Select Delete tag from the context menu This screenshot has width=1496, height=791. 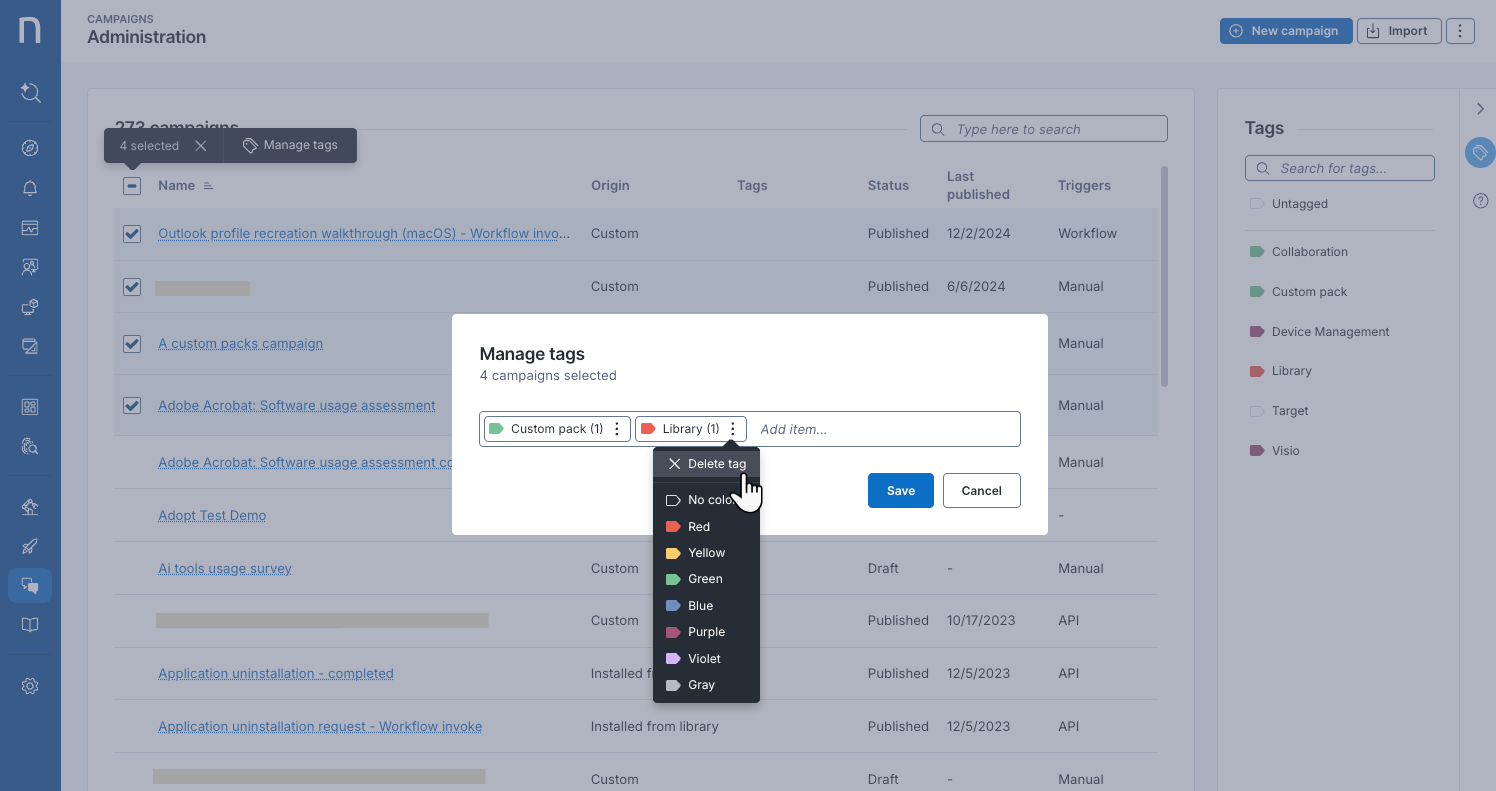707,463
